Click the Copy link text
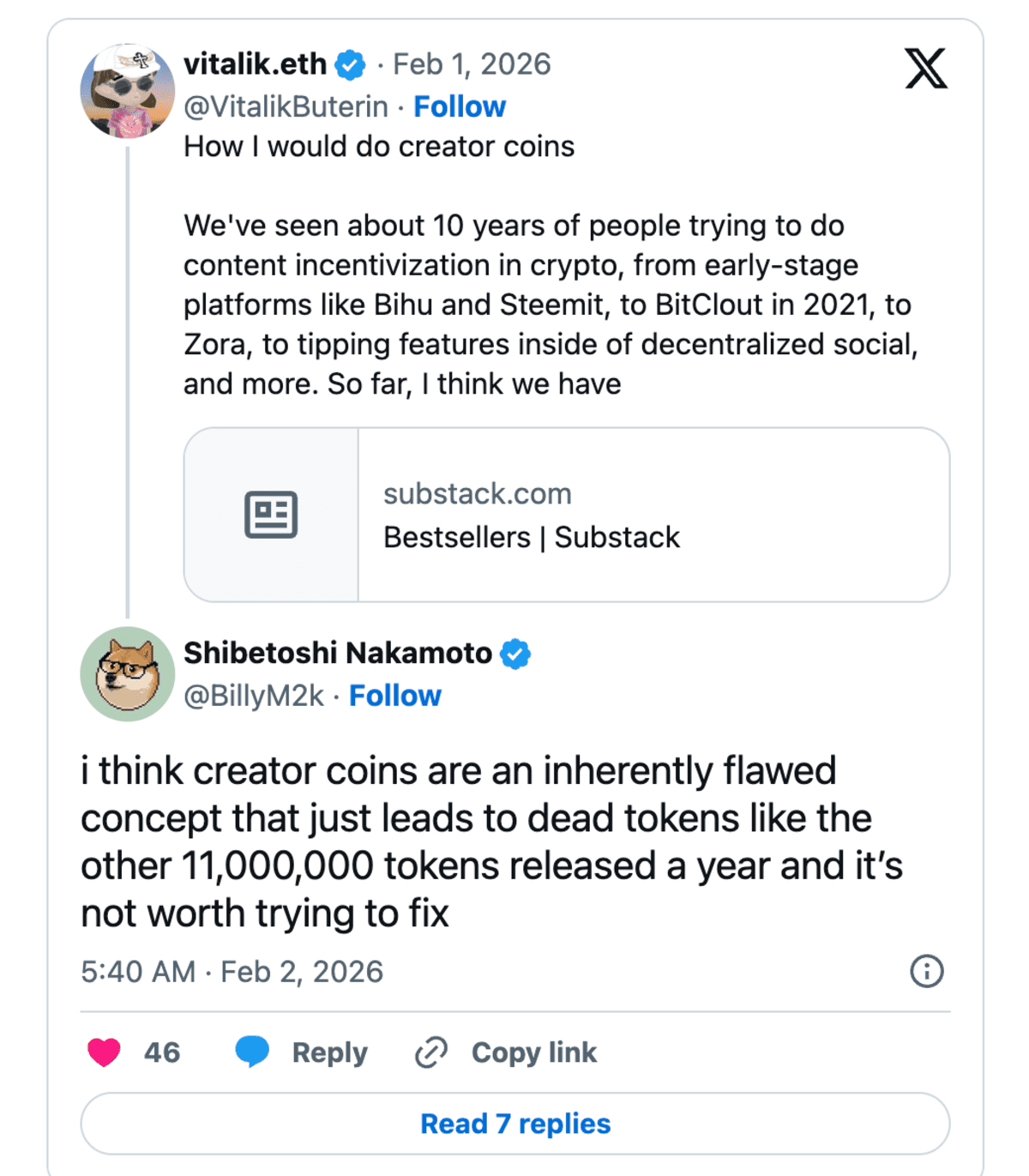Screen dimensions: 1029x1176 [x=533, y=1052]
